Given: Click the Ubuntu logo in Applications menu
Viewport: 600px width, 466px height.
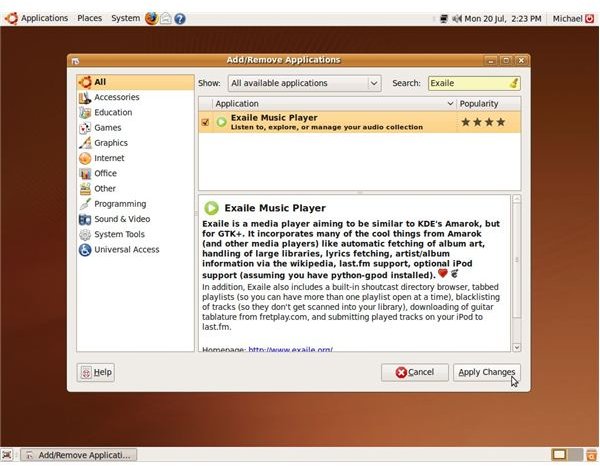Looking at the screenshot, I should pyautogui.click(x=11, y=18).
